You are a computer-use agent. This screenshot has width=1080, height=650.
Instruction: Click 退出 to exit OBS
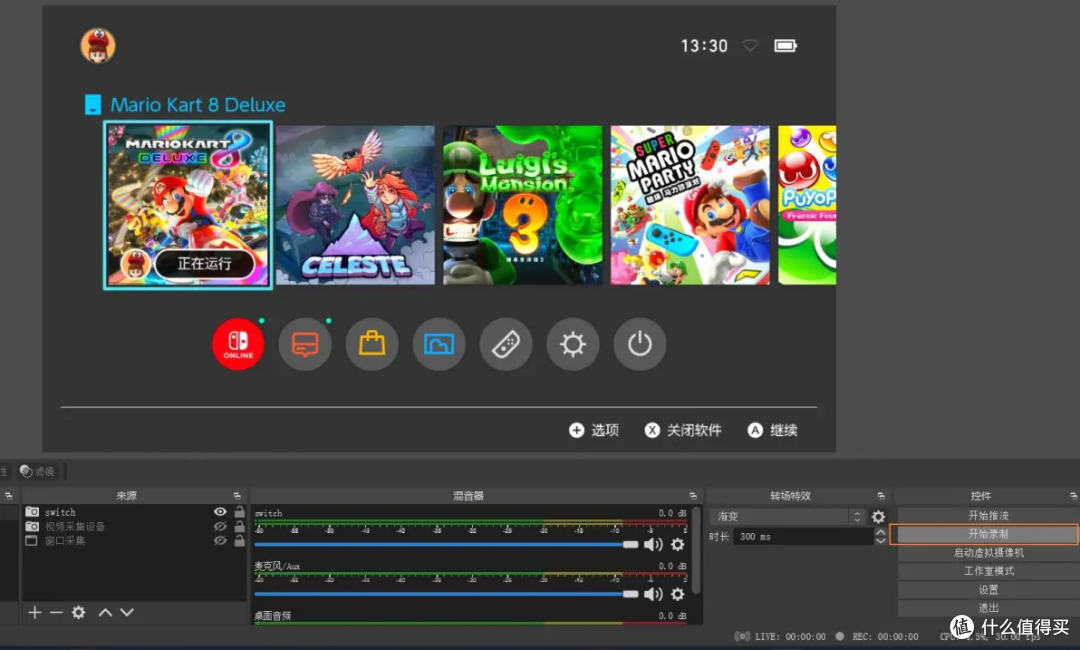pos(988,607)
